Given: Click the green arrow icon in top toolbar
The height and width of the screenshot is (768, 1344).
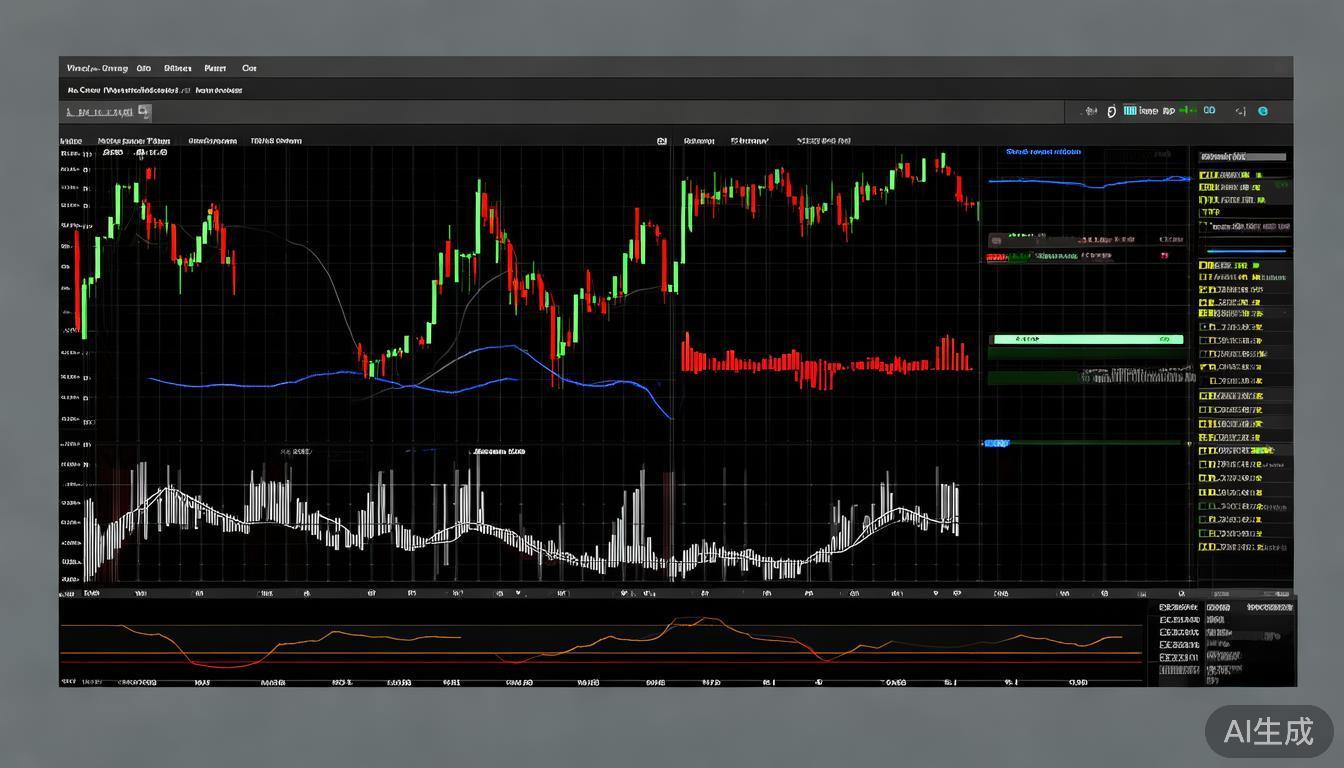Looking at the screenshot, I should (x=1187, y=111).
